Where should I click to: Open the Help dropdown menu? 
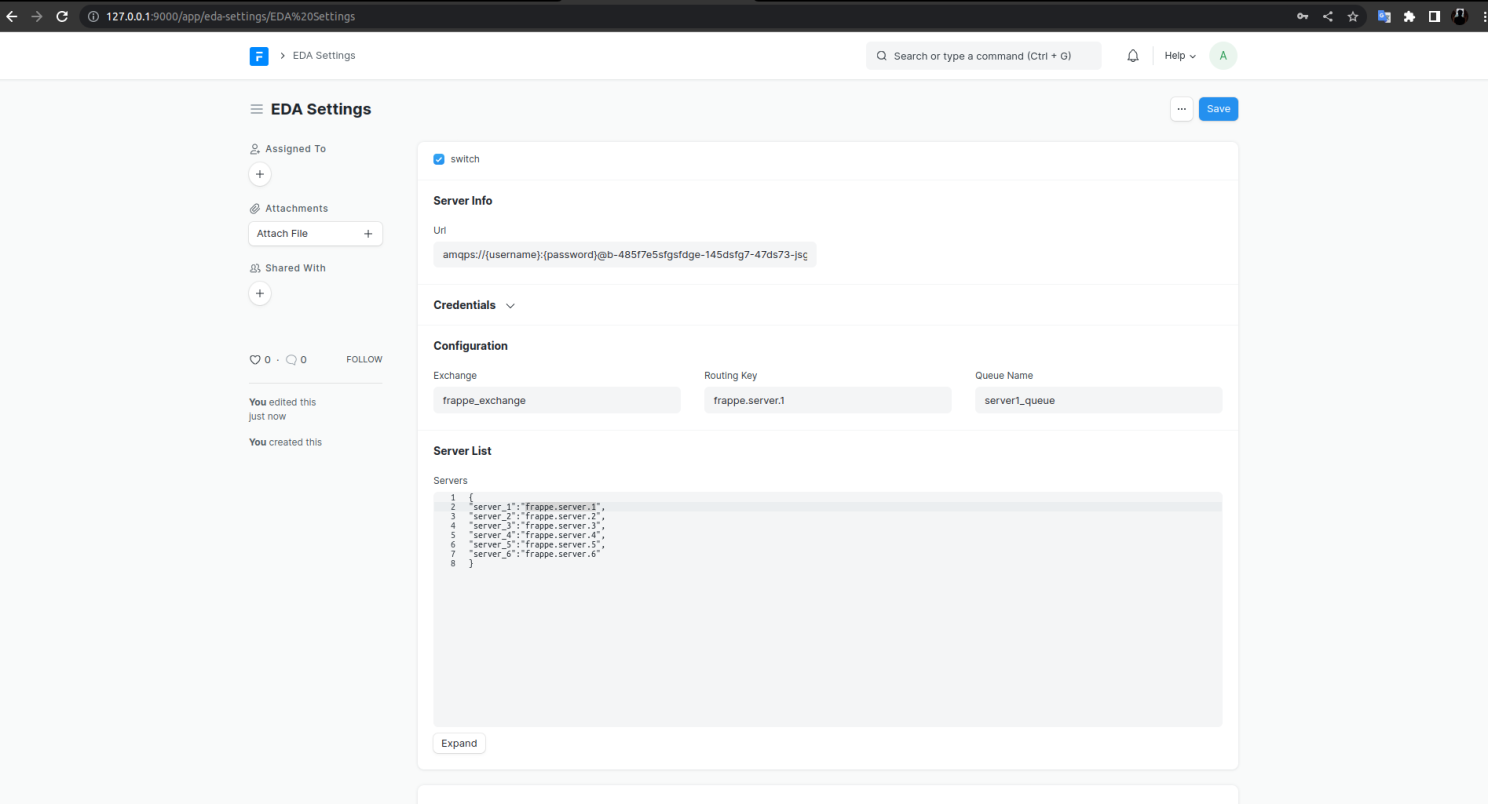click(x=1180, y=56)
